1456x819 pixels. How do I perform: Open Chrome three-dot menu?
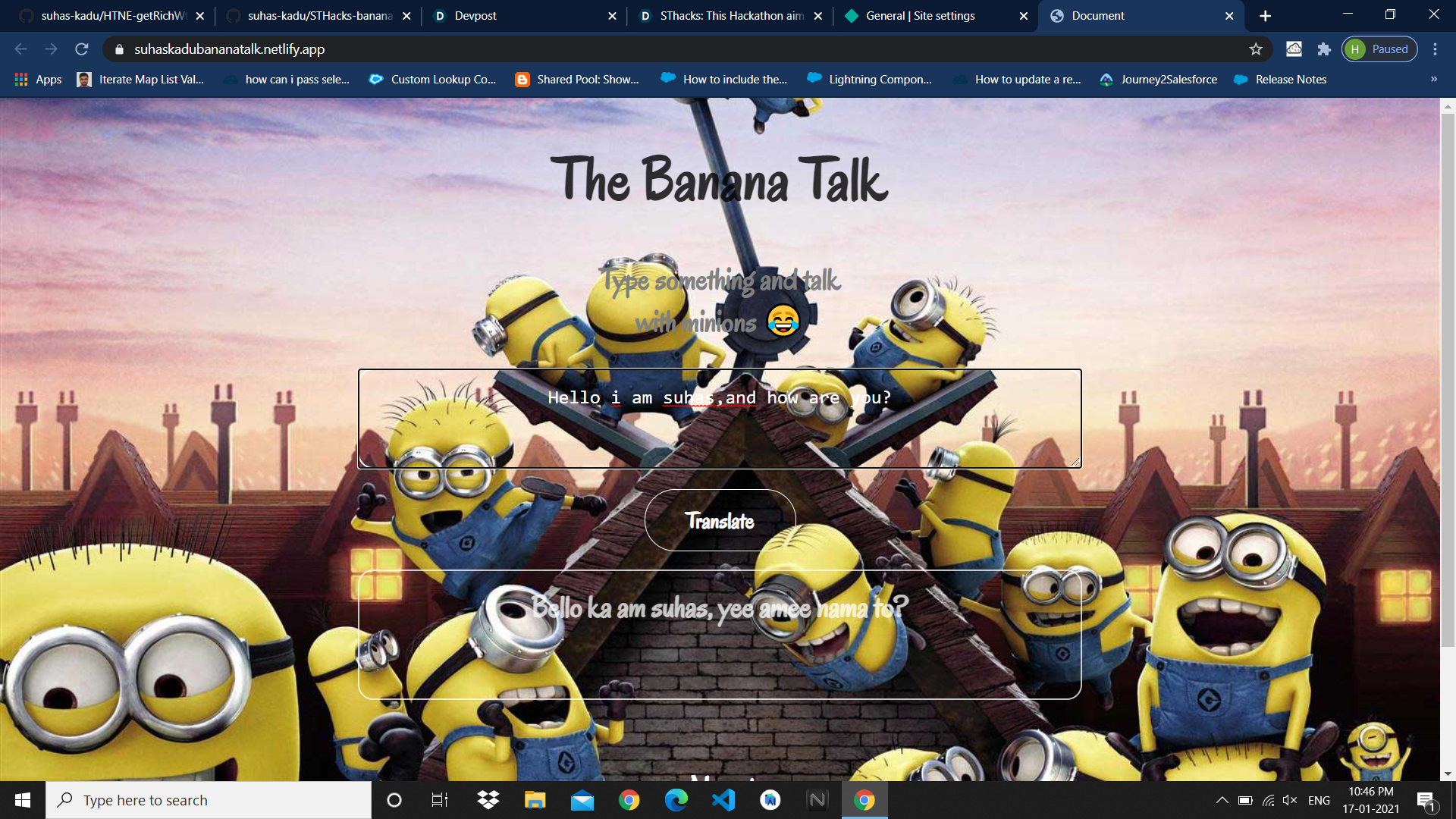click(x=1435, y=49)
